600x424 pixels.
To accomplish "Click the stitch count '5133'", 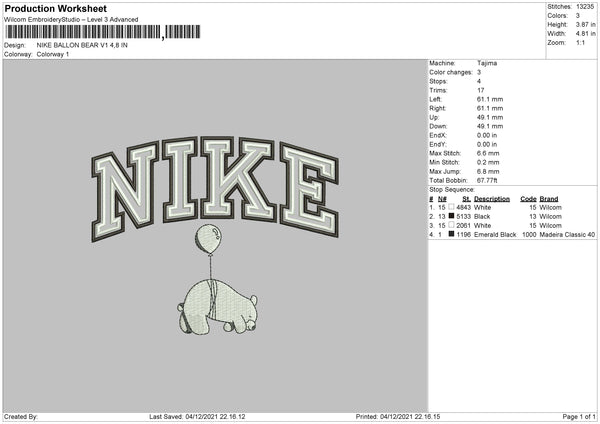I will [463, 217].
